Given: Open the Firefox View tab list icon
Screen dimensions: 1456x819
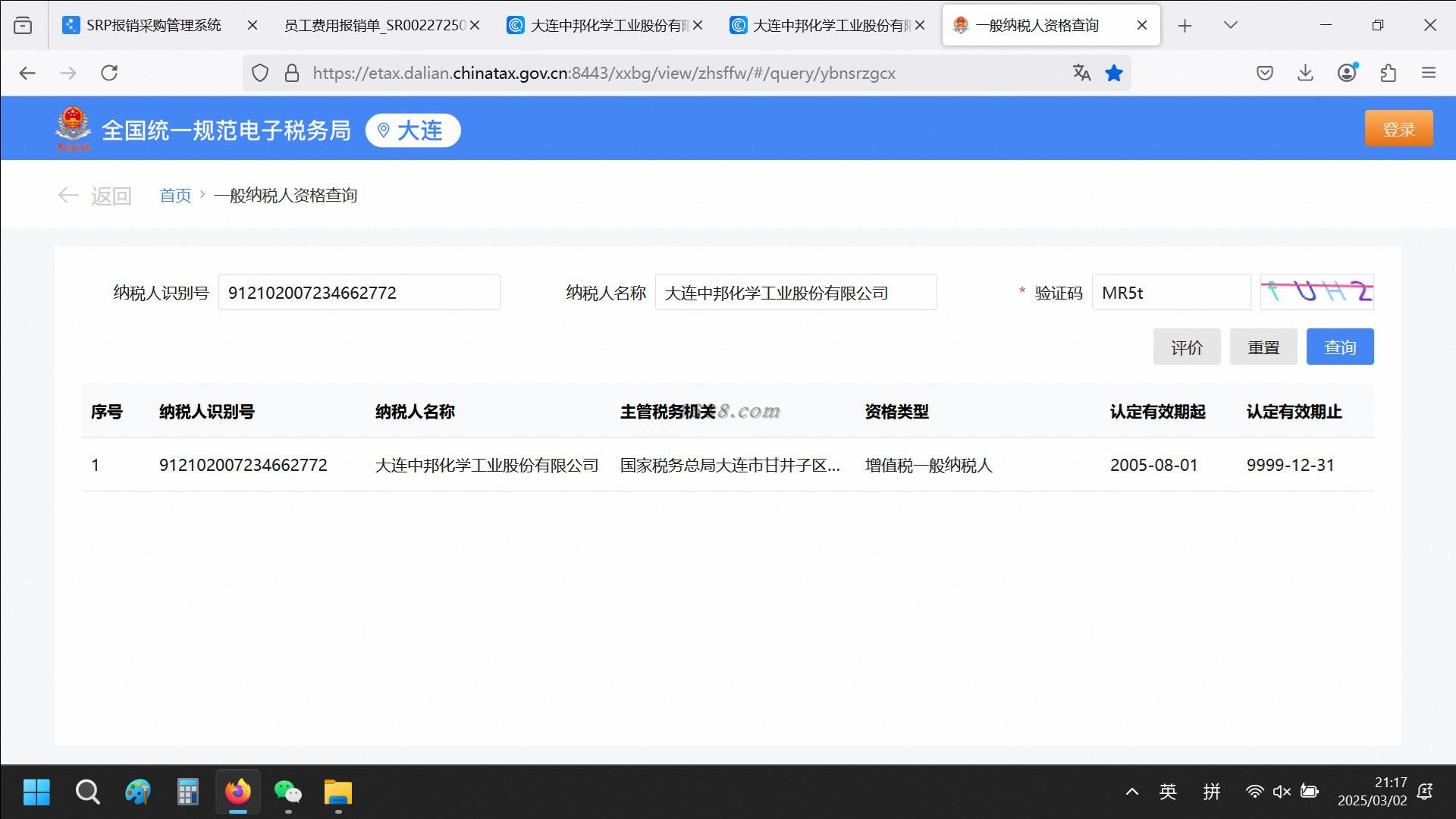Looking at the screenshot, I should pos(24,26).
